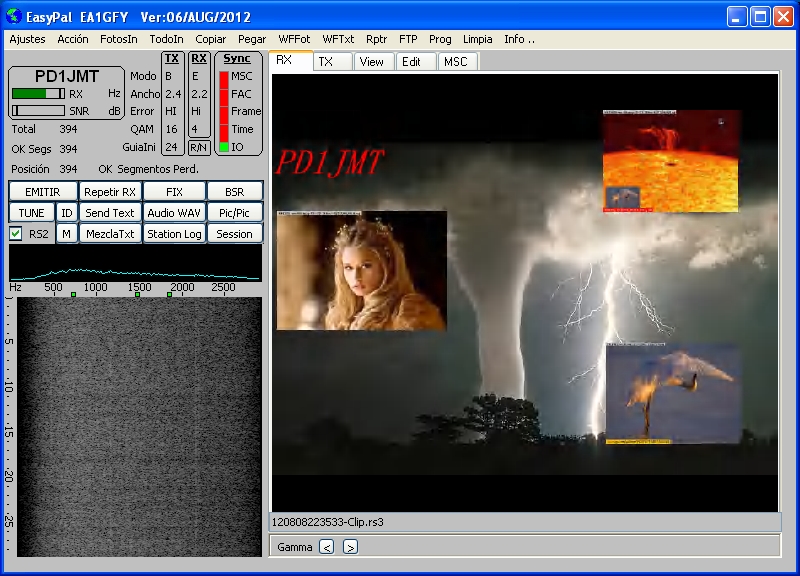Image resolution: width=800 pixels, height=576 pixels.
Task: Click the Pic/Pic button
Action: click(235, 213)
